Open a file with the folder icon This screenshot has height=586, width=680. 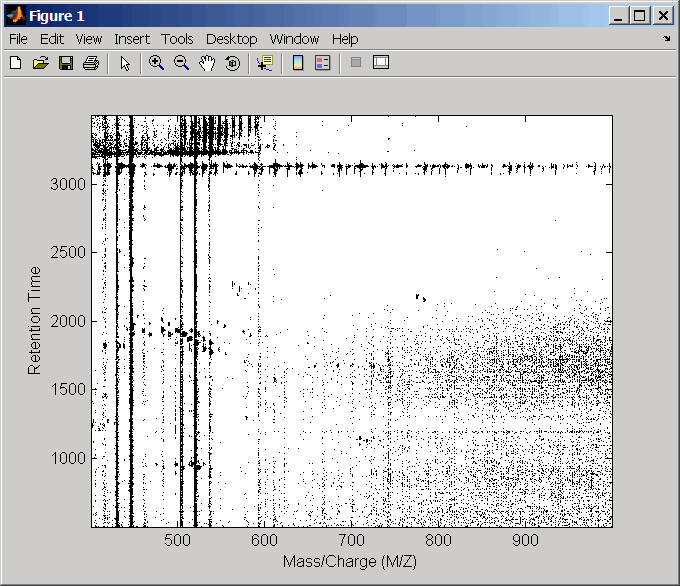pos(40,63)
